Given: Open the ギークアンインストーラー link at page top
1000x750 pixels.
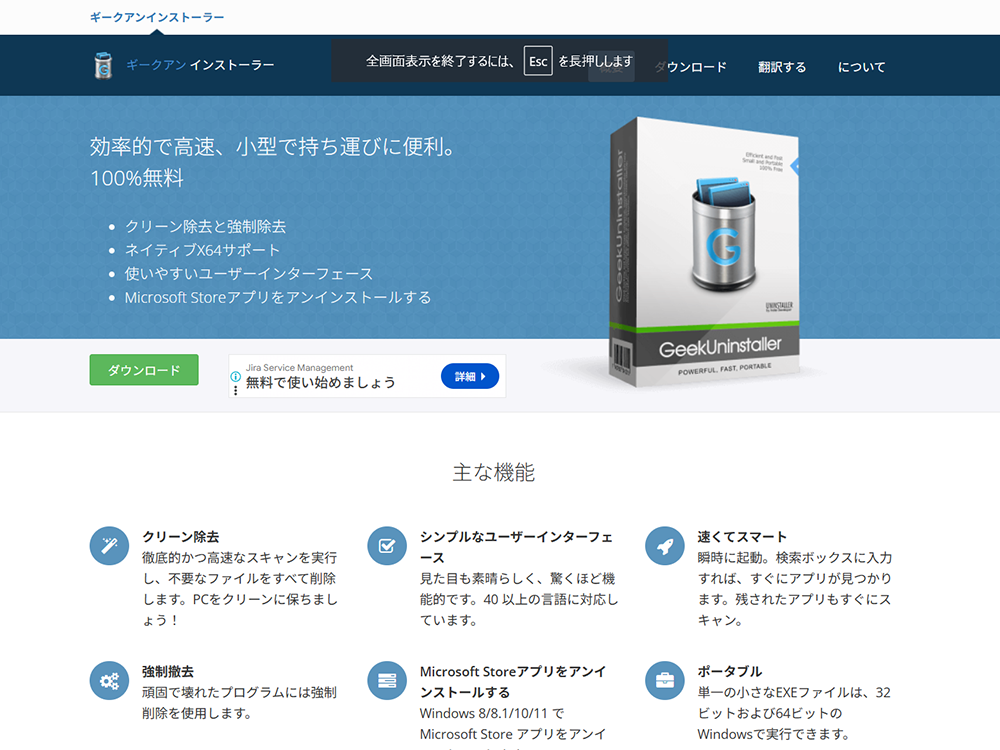Looking at the screenshot, I should 157,17.
